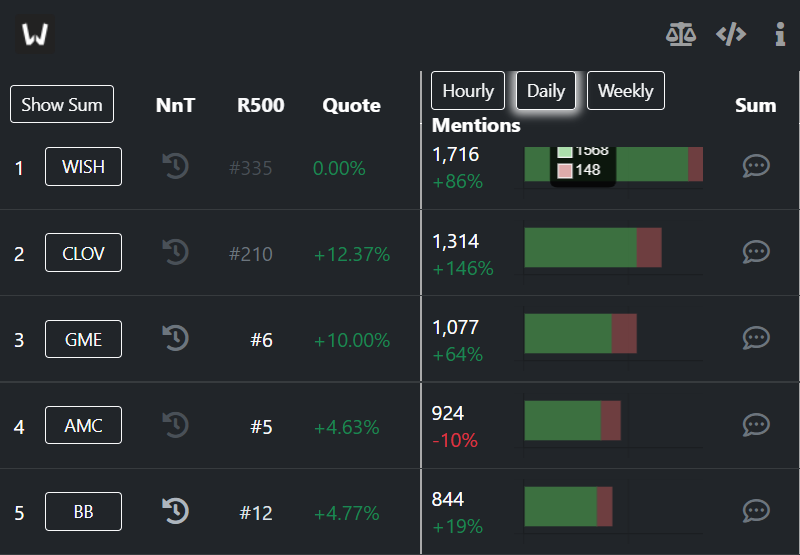Click the GME green sentiment bar
Screen dimensions: 800x555
(x=568, y=334)
